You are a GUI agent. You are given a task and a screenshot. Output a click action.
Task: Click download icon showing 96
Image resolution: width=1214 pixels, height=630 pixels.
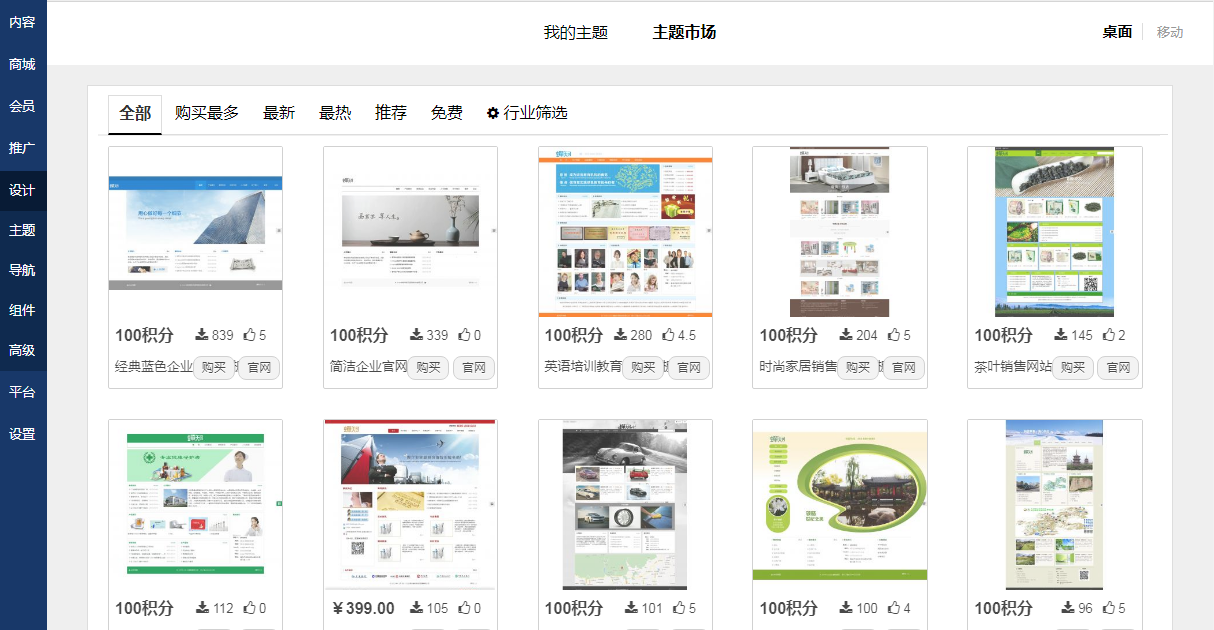1067,608
